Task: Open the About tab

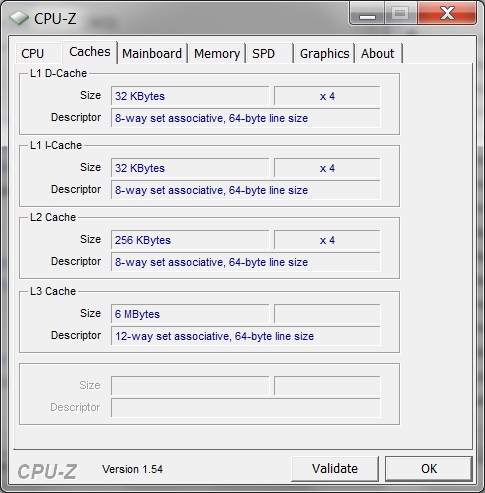Action: [x=378, y=53]
